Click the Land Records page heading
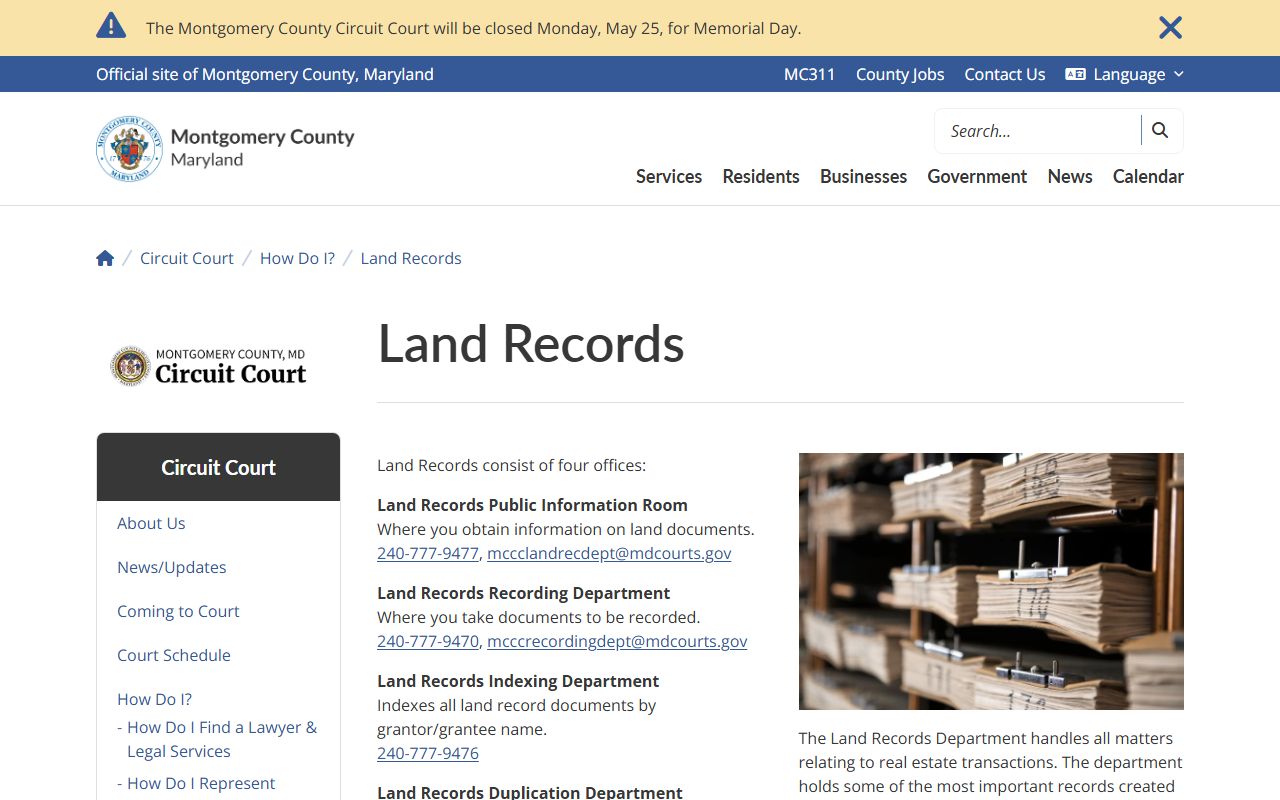Screen dimensions: 1280x800 [531, 343]
